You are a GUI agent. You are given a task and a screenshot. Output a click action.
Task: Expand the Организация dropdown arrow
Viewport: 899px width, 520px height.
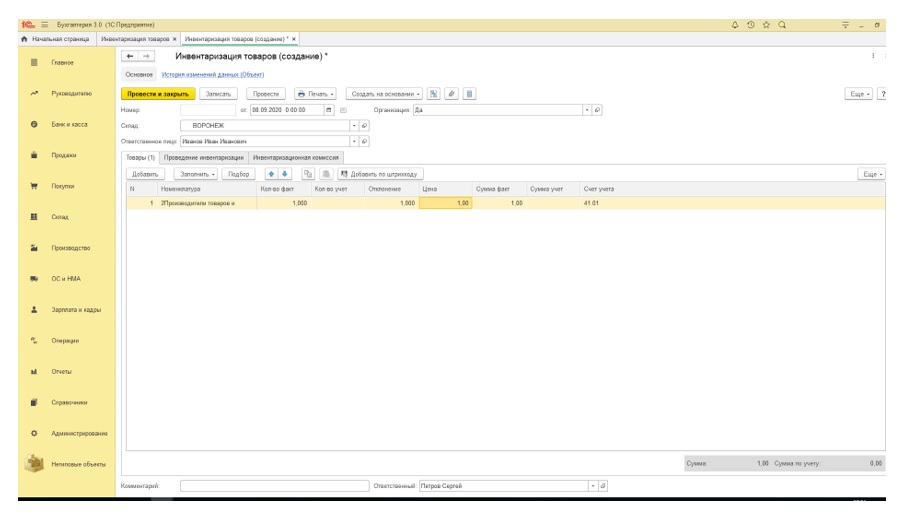pos(587,110)
